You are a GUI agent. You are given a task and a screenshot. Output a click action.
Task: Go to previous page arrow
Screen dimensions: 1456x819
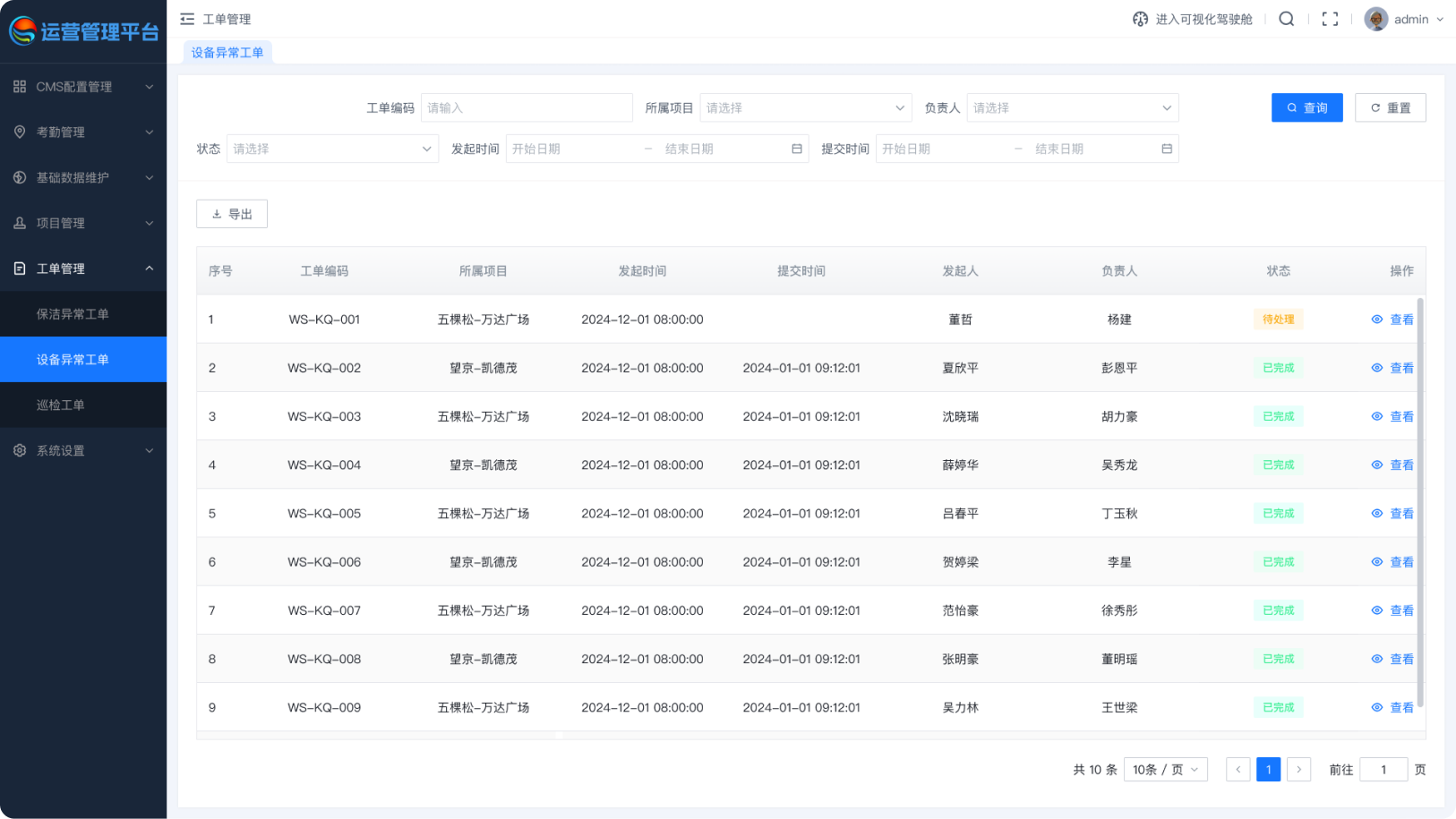pyautogui.click(x=1238, y=770)
